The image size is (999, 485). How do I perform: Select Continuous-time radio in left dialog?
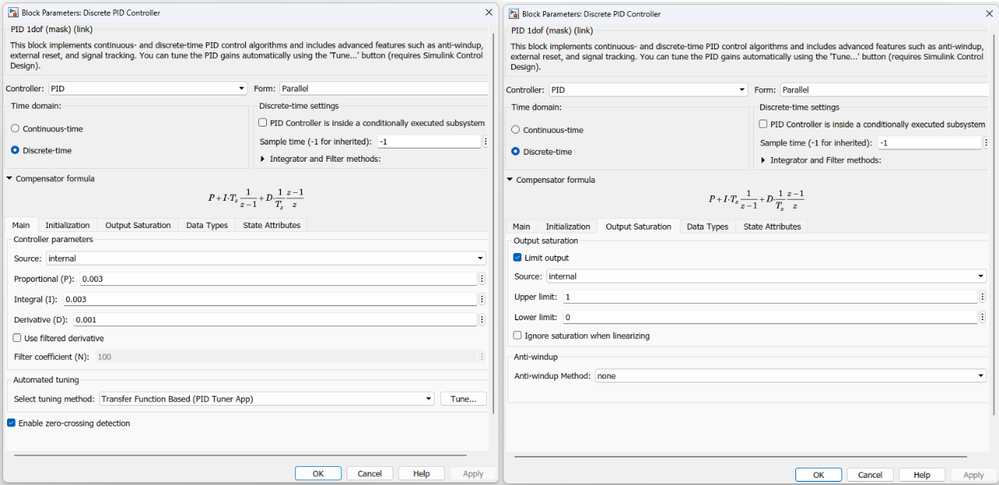(15, 129)
